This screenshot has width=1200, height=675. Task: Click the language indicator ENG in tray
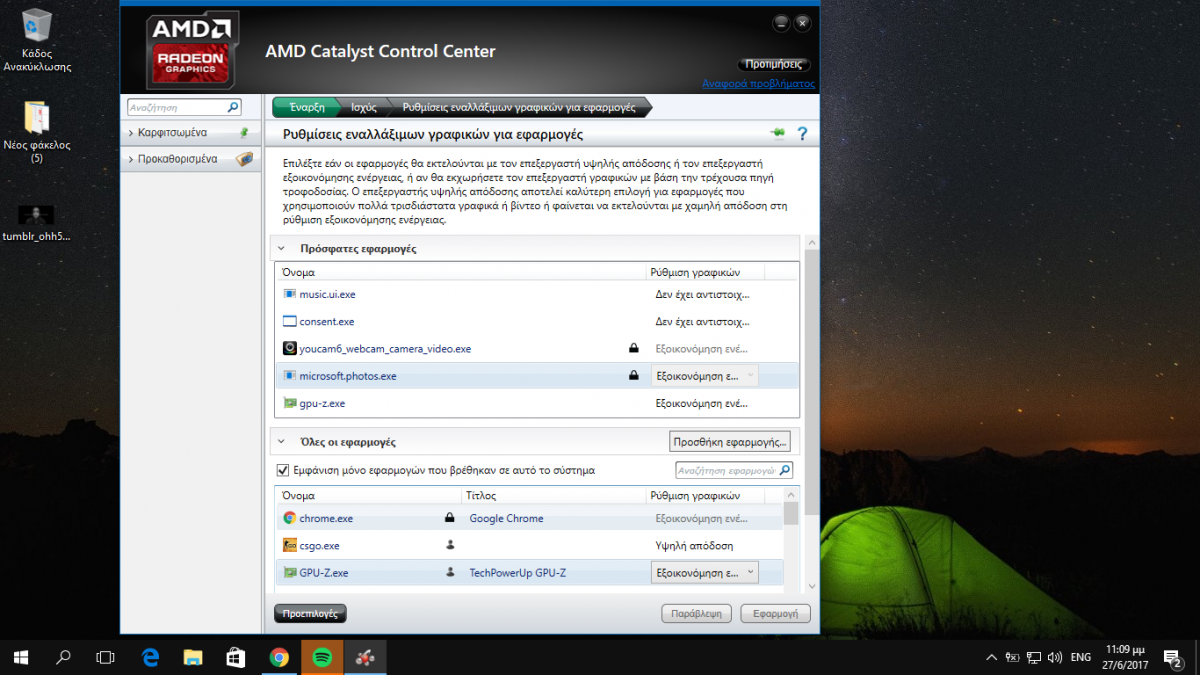click(1081, 657)
